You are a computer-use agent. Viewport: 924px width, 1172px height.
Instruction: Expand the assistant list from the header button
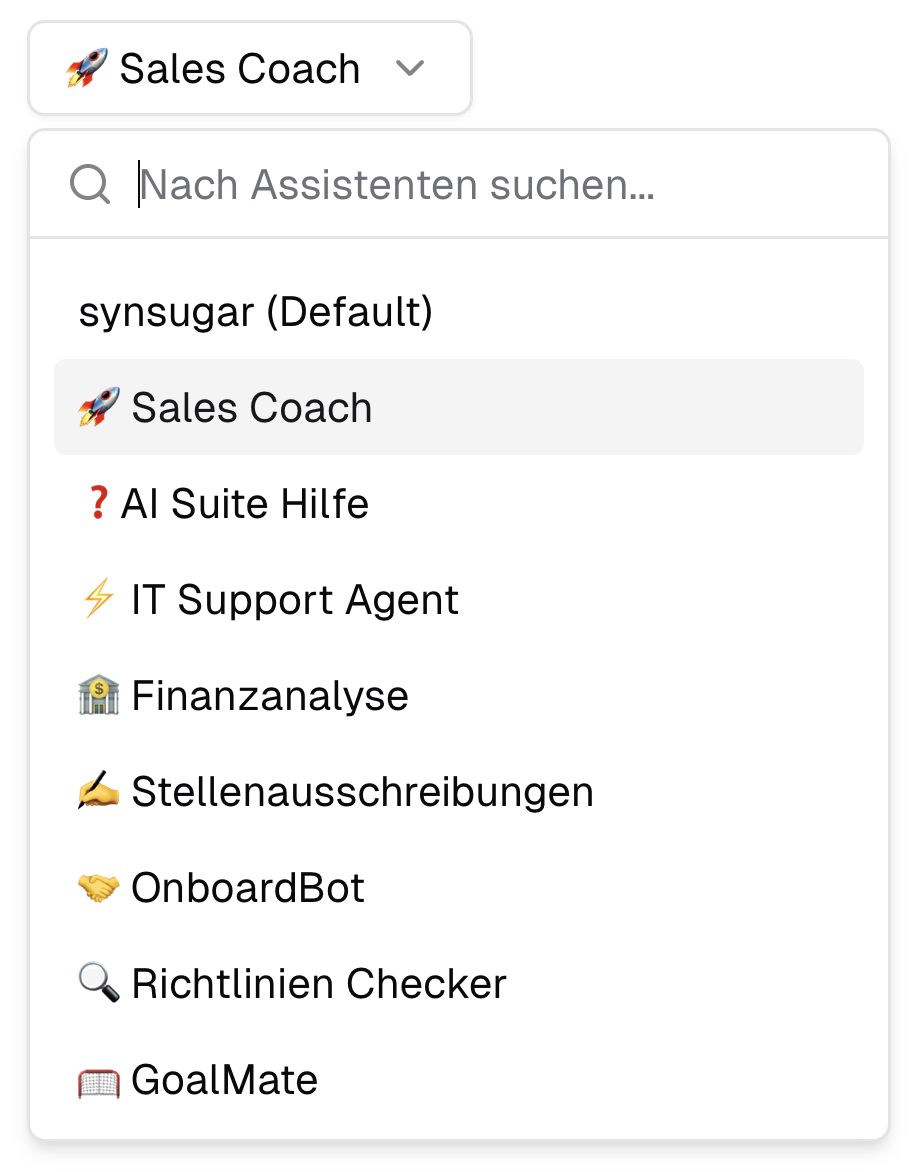tap(249, 68)
